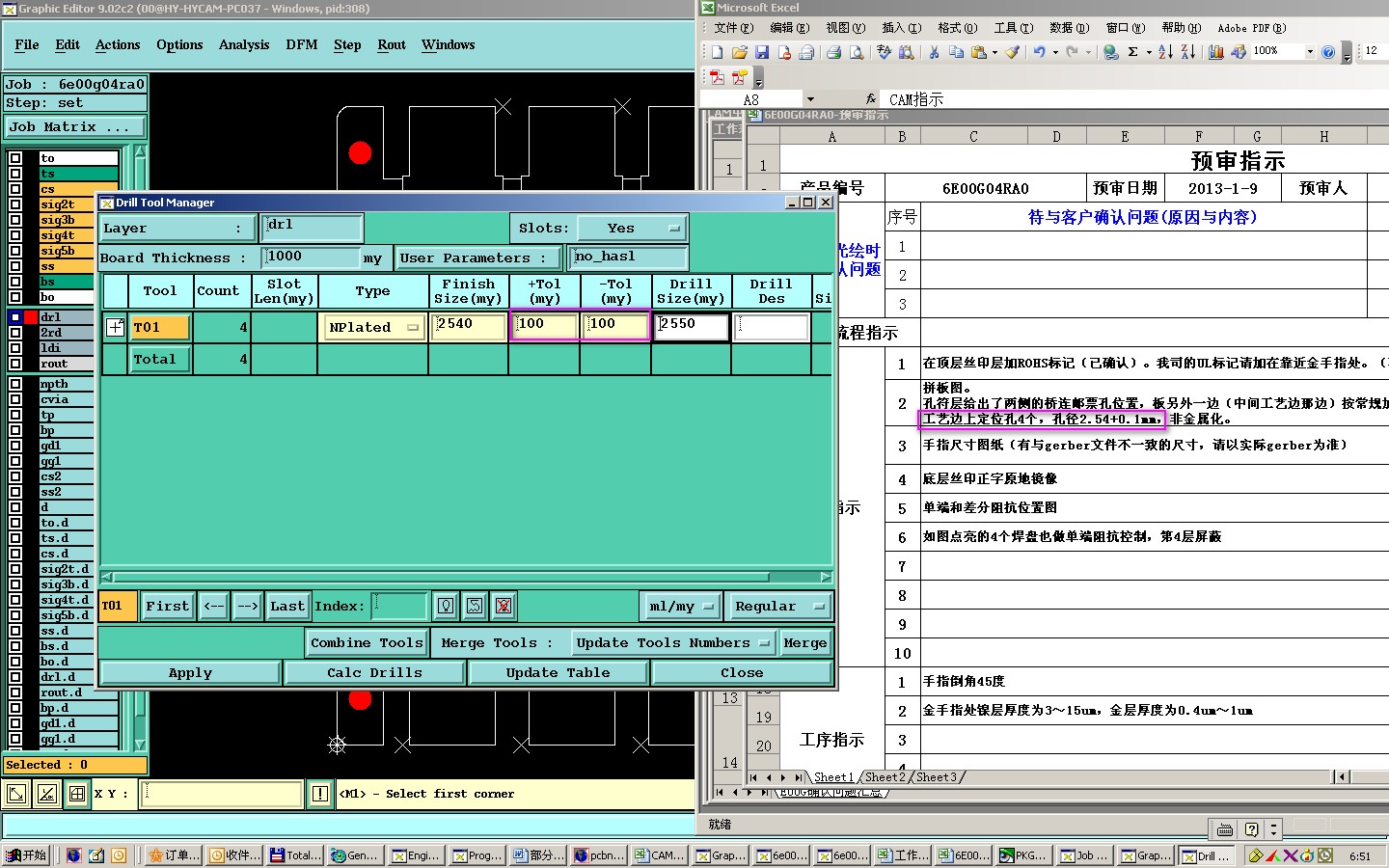Click the New workbook icon in Excel
1389x868 pixels.
pos(717,52)
